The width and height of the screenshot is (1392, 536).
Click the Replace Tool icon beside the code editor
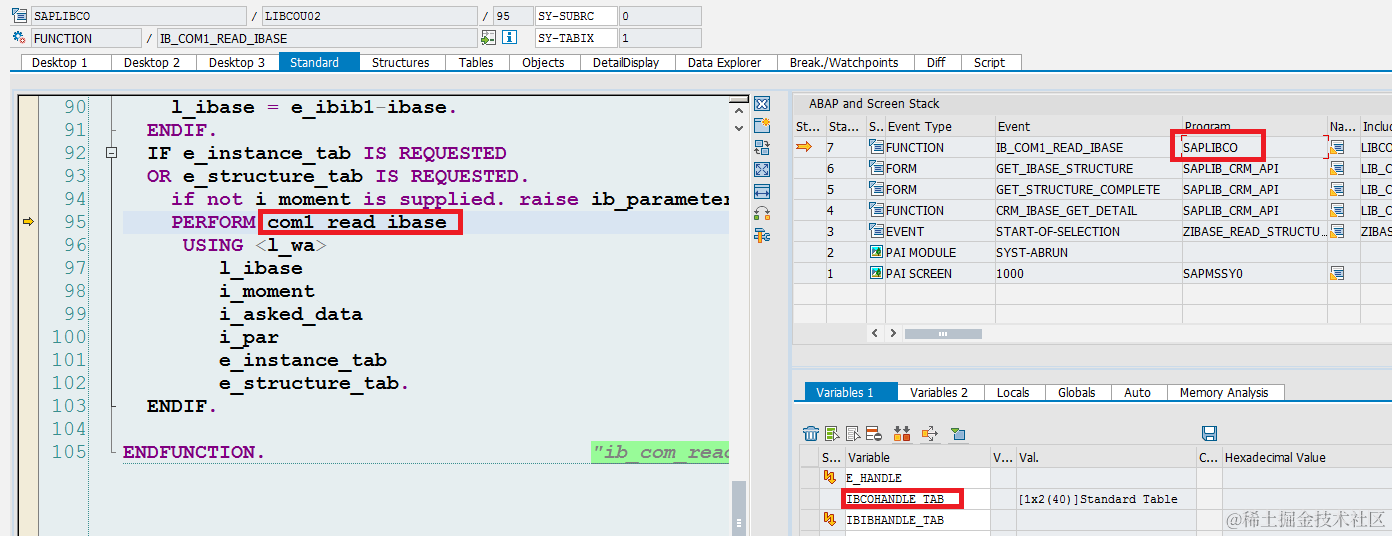point(762,148)
